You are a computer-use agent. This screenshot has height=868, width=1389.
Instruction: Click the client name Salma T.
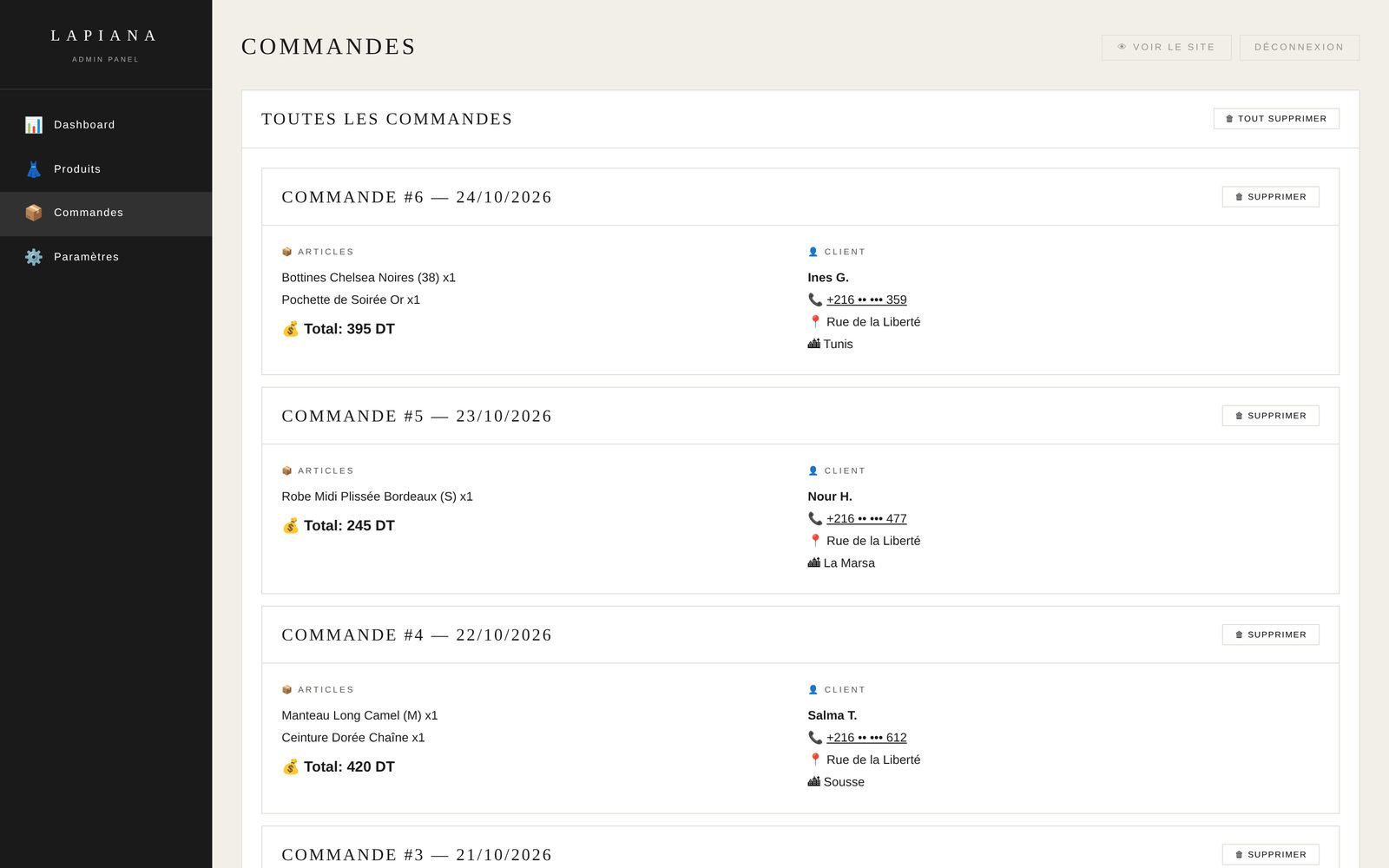pyautogui.click(x=833, y=715)
